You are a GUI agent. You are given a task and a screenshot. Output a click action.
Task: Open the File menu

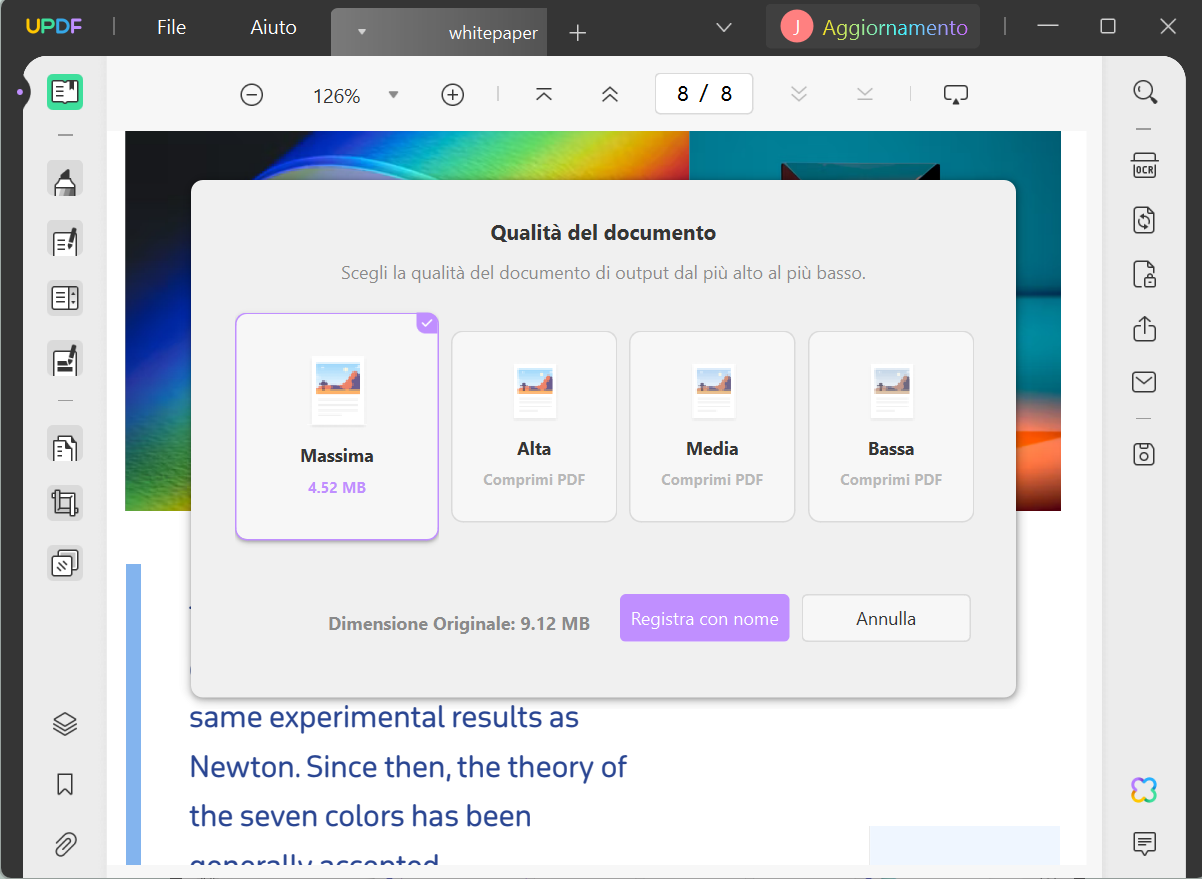point(170,27)
